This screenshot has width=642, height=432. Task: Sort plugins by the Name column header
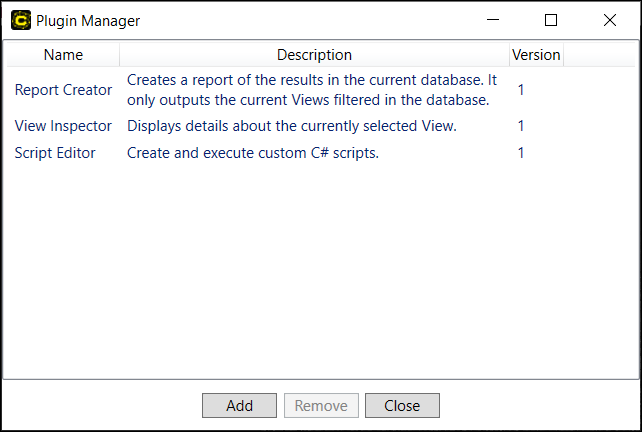pos(63,55)
